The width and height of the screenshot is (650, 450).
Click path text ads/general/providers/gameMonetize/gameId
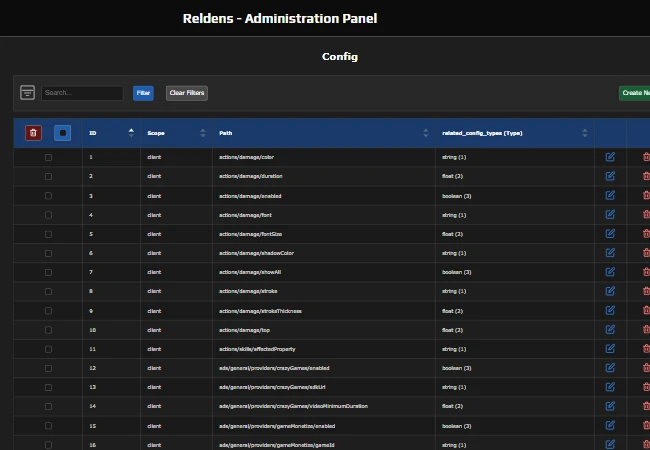point(276,445)
